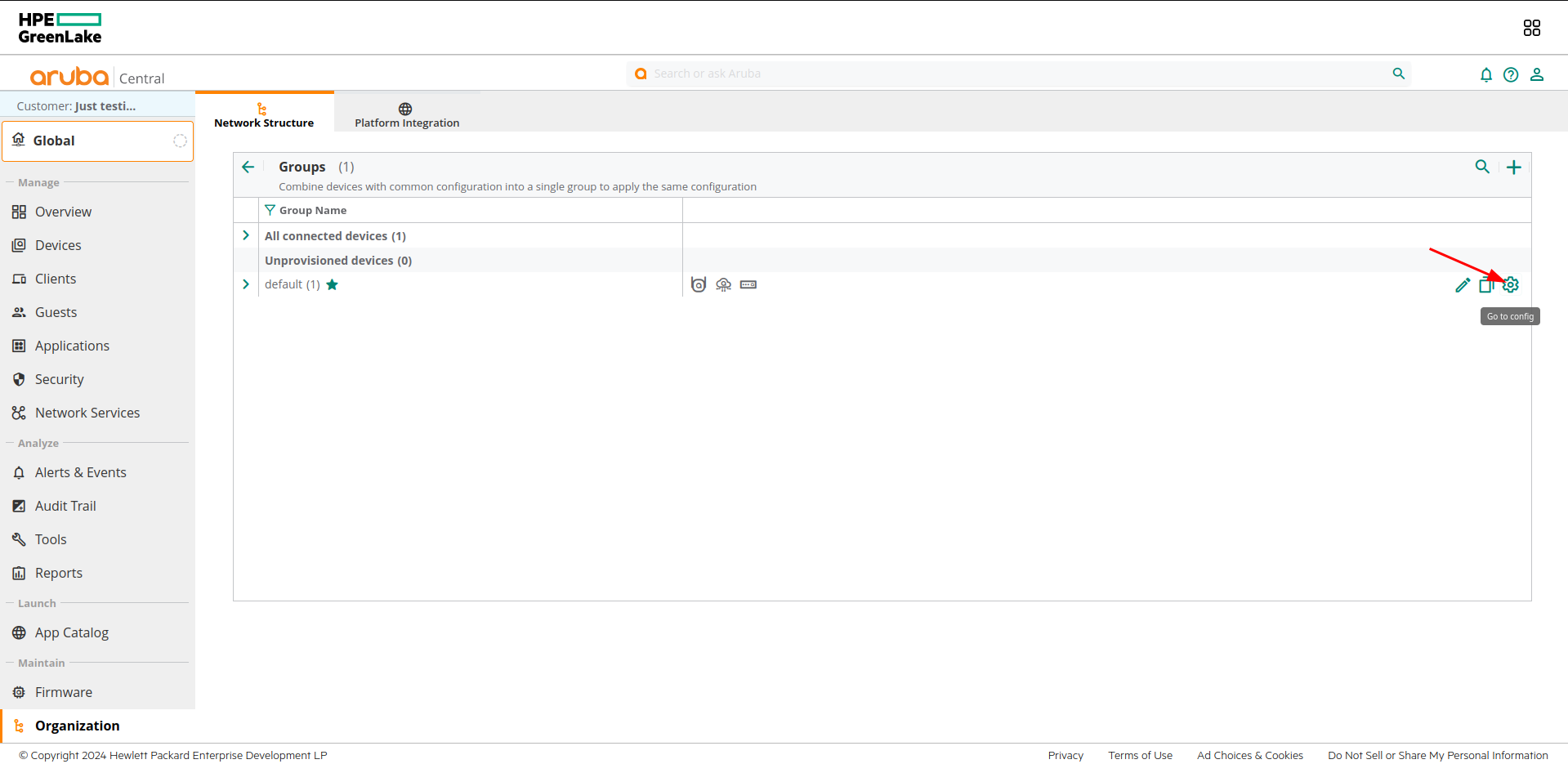Click the clone group icon in default row
1568x764 pixels.
click(1486, 285)
